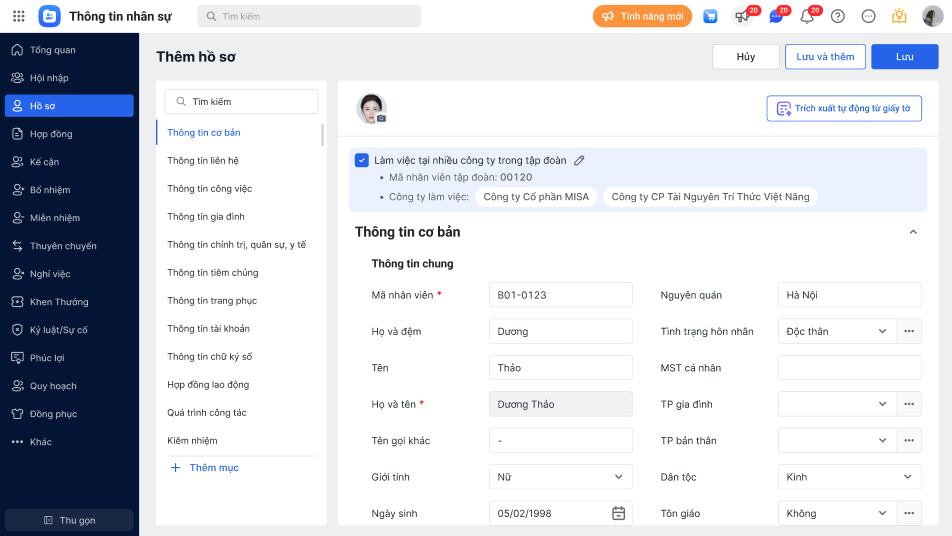
Task: Collapse the Thông tin cơ bản section
Action: 912,232
